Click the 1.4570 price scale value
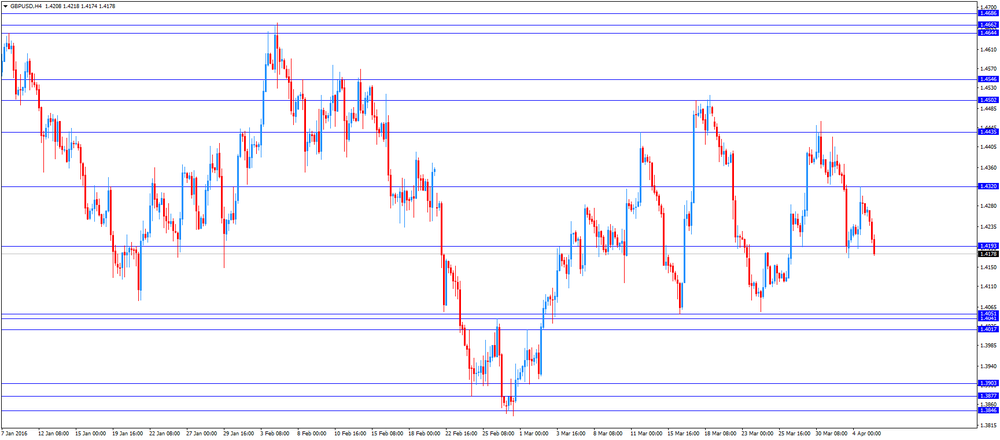This screenshot has width=1000, height=440. [988, 68]
